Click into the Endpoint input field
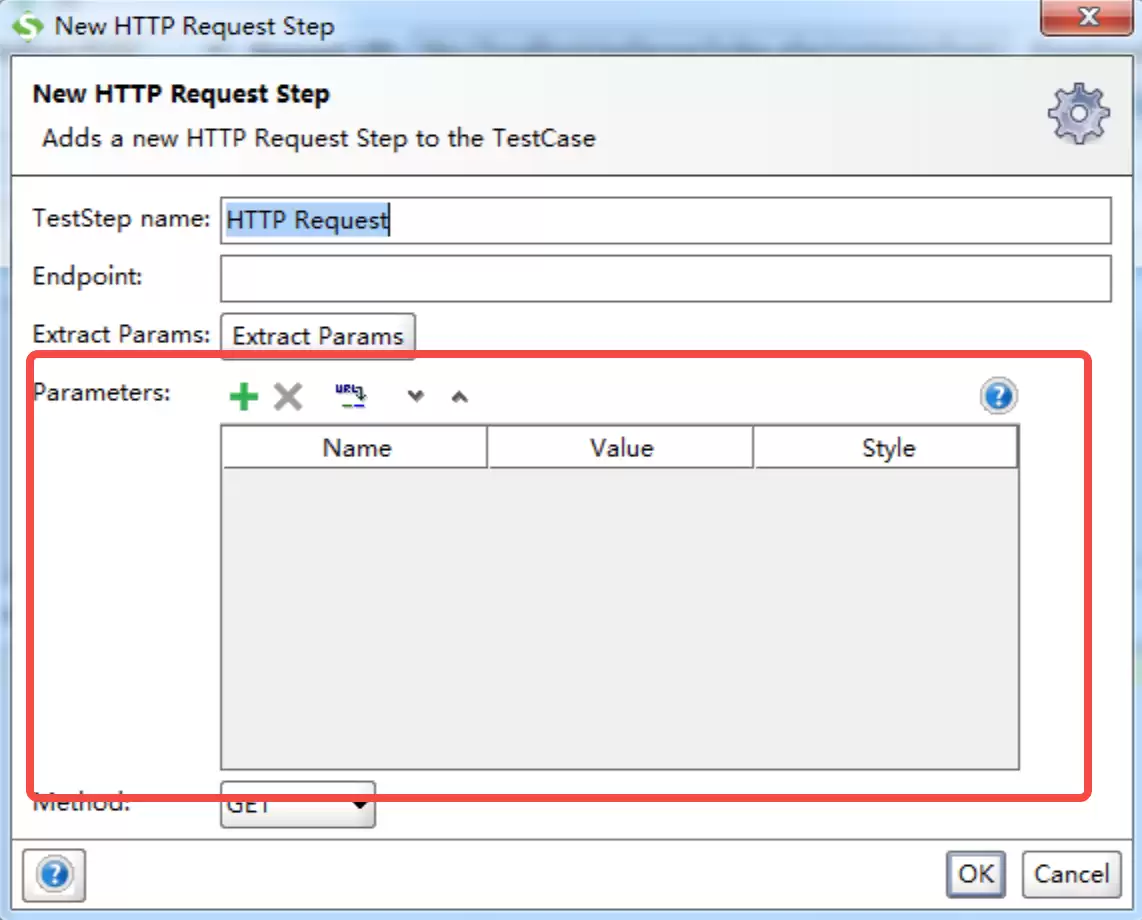 pos(666,278)
